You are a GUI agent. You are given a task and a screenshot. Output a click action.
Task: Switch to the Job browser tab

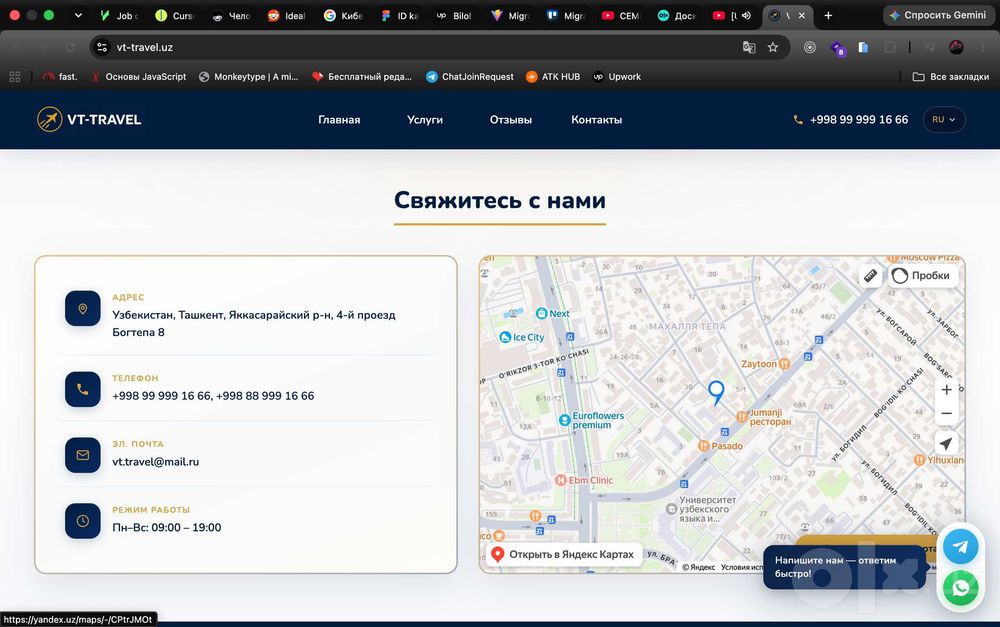click(x=119, y=15)
